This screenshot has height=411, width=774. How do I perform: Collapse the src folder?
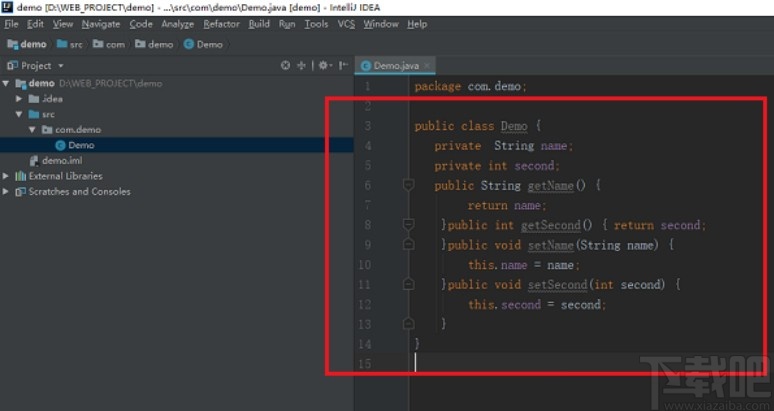[x=19, y=114]
